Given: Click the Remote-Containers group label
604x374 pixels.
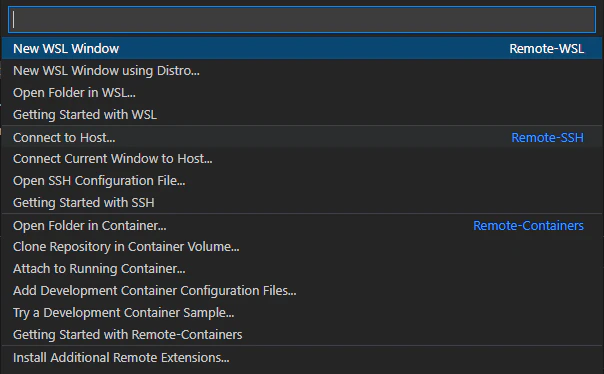Looking at the screenshot, I should click(528, 225).
